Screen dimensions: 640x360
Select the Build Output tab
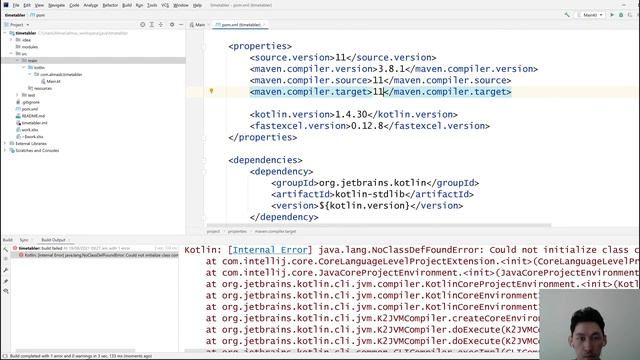(53, 240)
